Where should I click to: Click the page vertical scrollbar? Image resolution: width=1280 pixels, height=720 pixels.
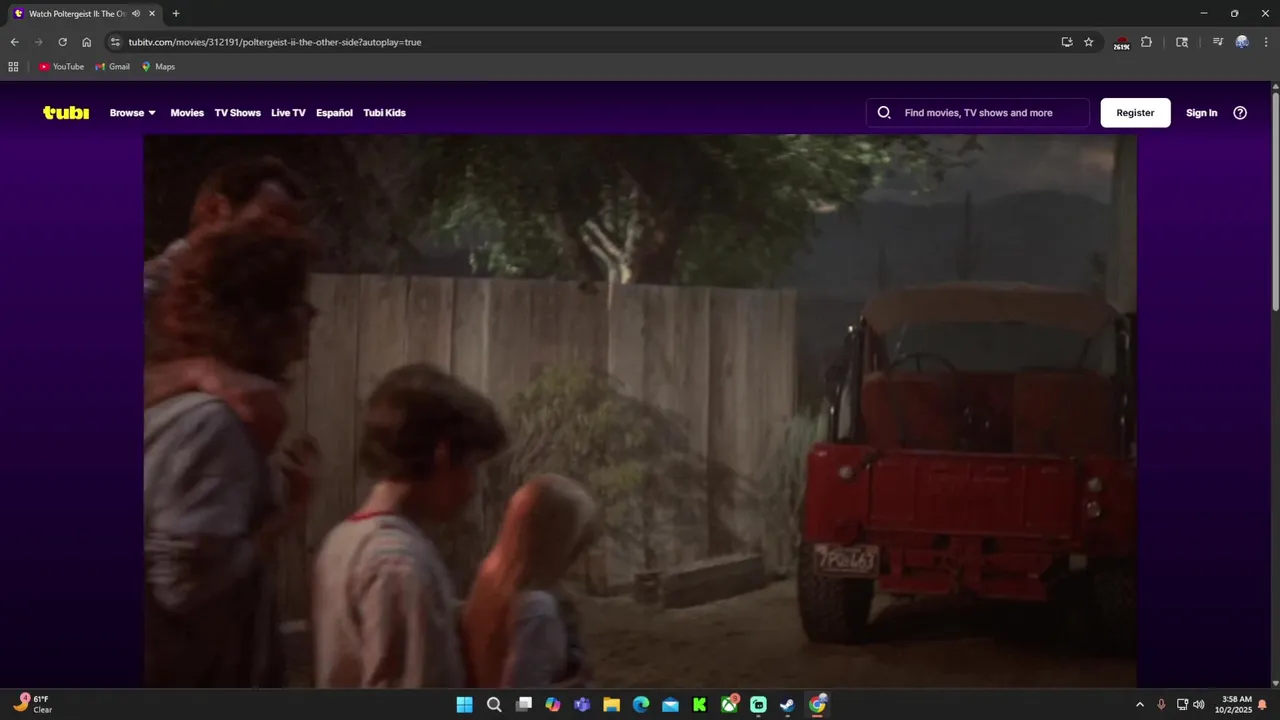tap(1275, 200)
